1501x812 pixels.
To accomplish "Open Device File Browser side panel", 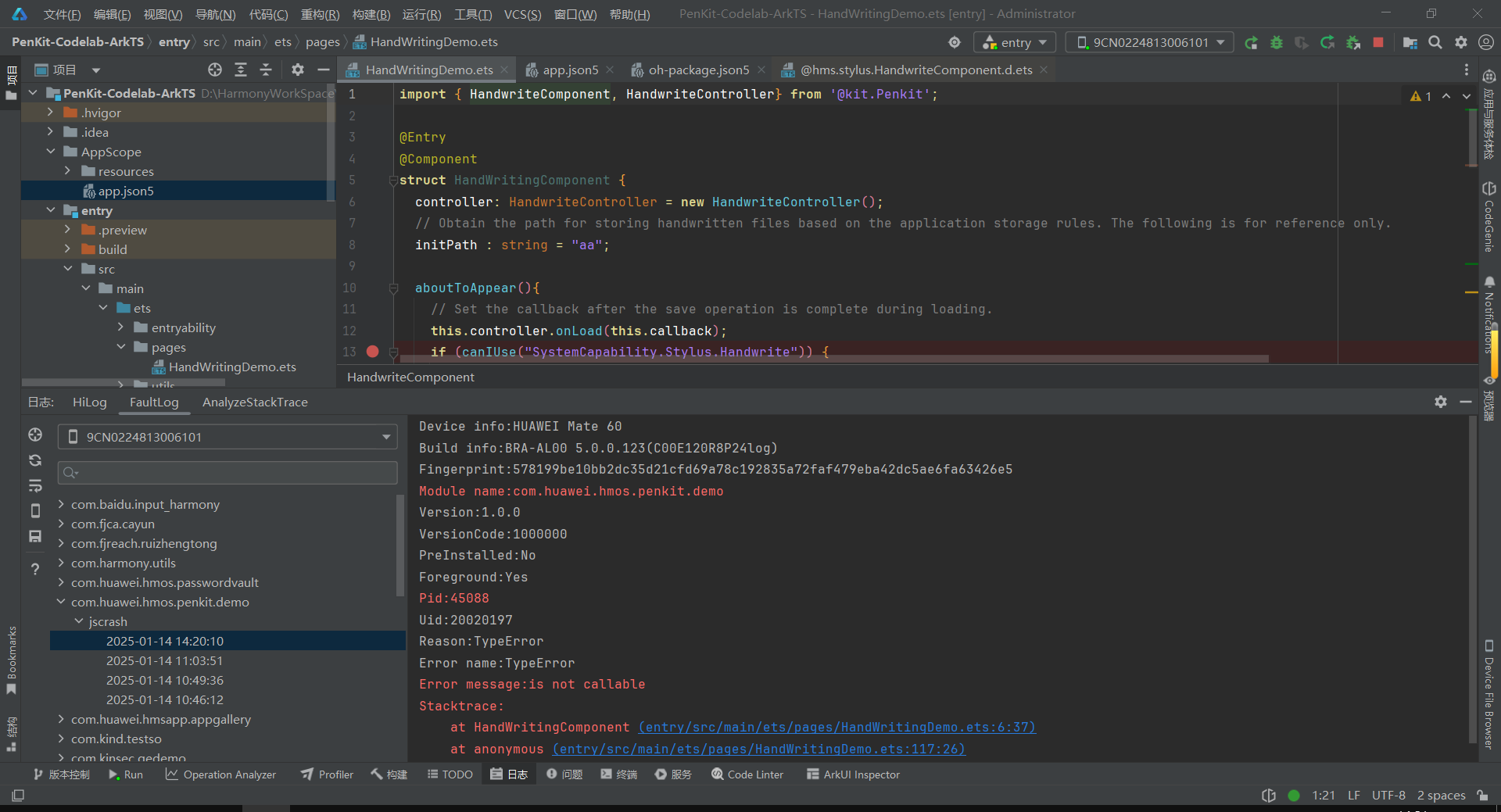I will pos(1488,694).
